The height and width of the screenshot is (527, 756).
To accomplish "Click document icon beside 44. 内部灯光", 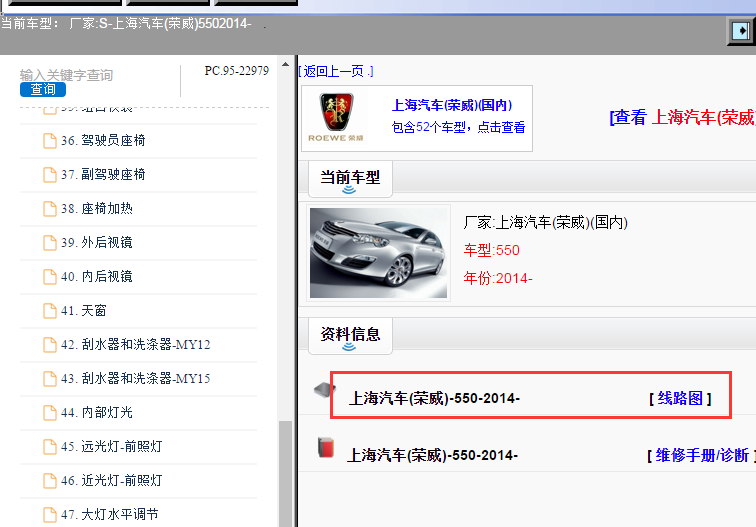I will pyautogui.click(x=50, y=413).
